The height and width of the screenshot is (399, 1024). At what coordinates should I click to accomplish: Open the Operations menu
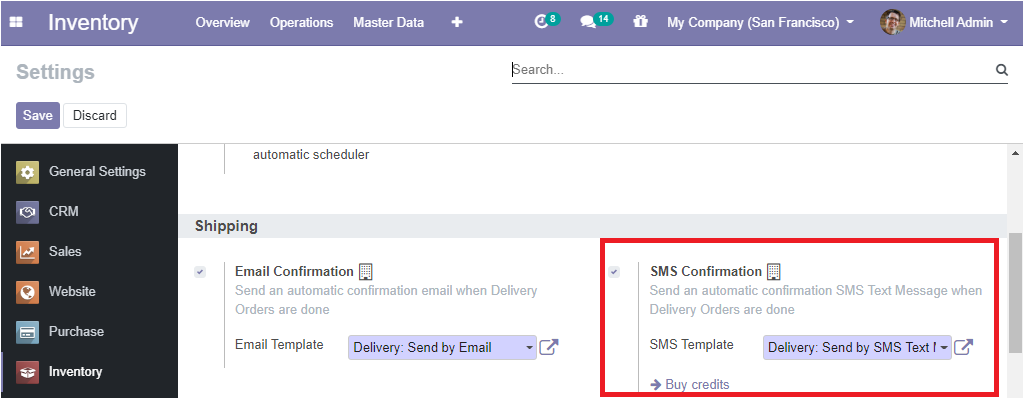coord(302,22)
